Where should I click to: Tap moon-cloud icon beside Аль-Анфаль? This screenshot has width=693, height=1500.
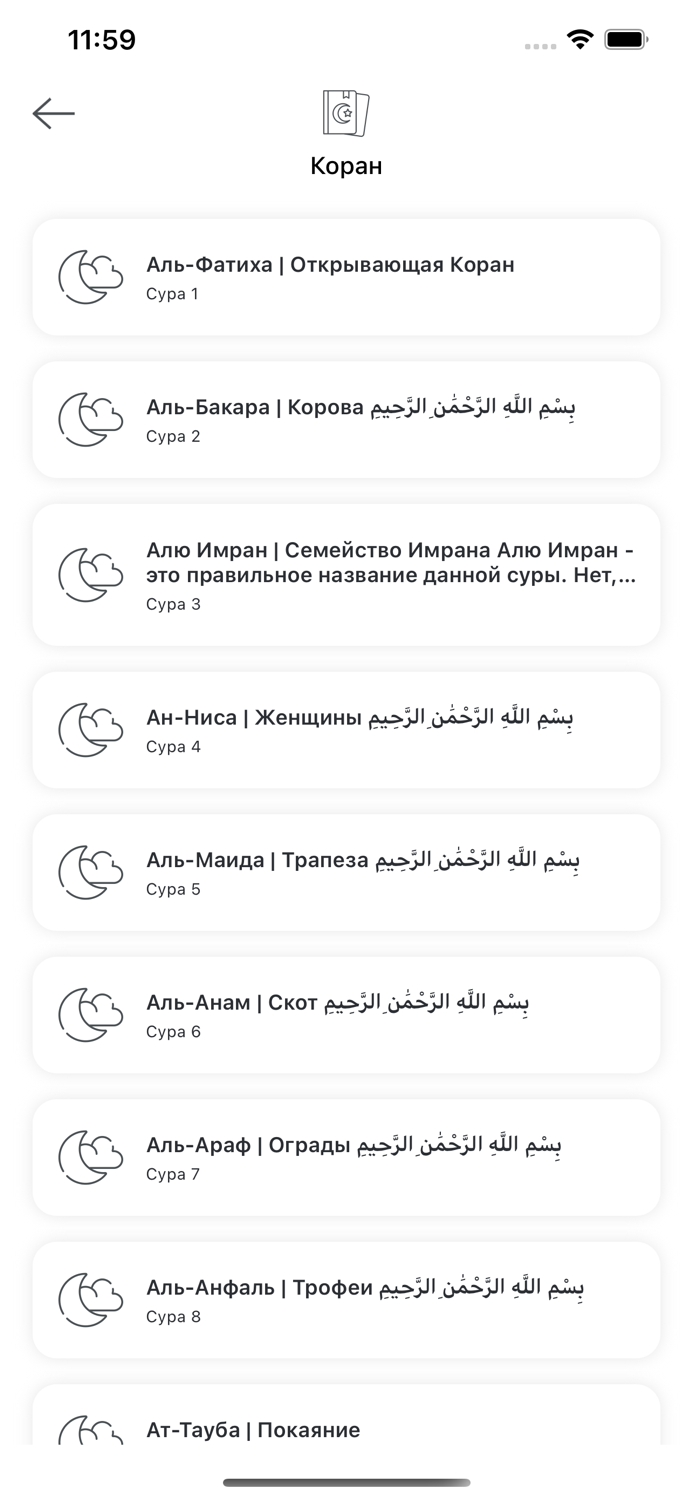90,1300
